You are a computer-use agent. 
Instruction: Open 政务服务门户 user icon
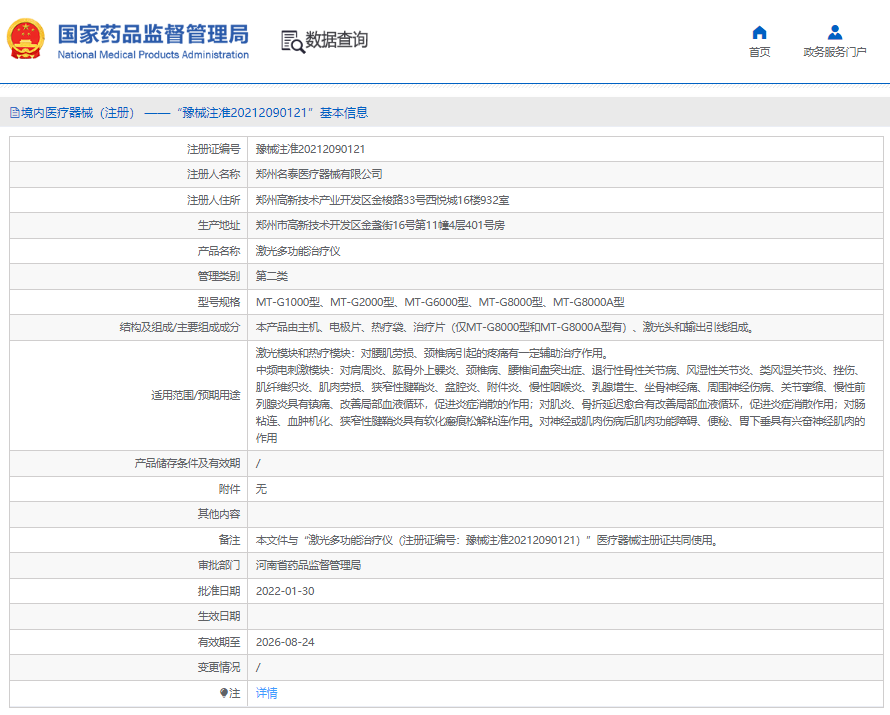(834, 32)
